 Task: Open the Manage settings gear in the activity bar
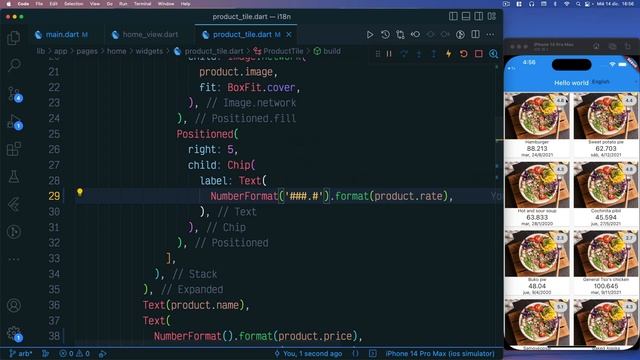click(x=14, y=333)
